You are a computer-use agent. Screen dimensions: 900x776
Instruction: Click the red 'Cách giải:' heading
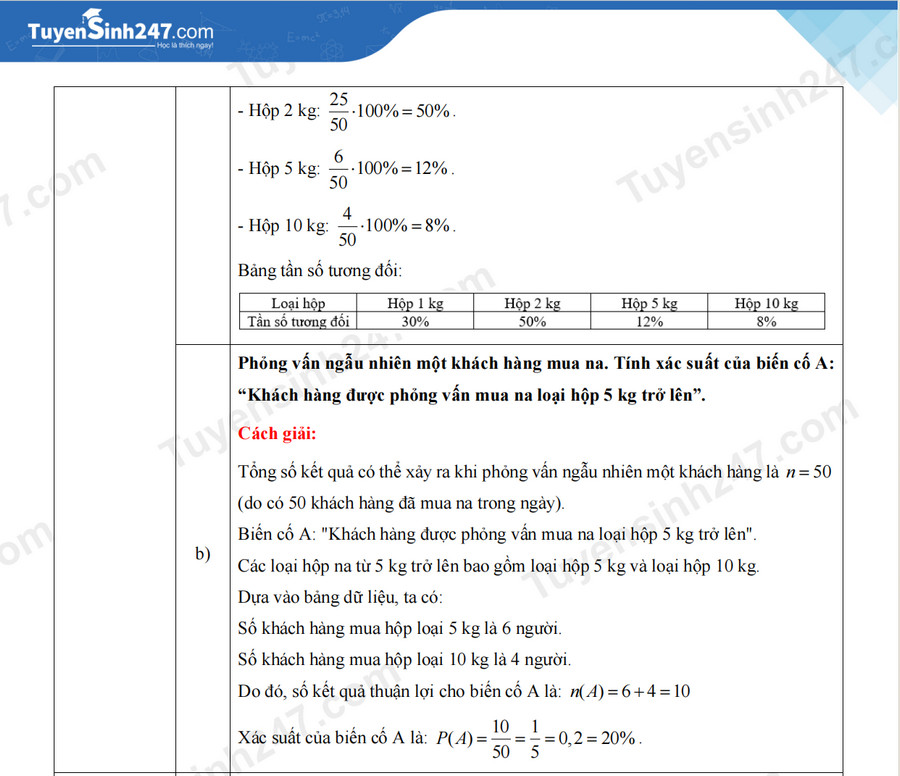tap(277, 433)
